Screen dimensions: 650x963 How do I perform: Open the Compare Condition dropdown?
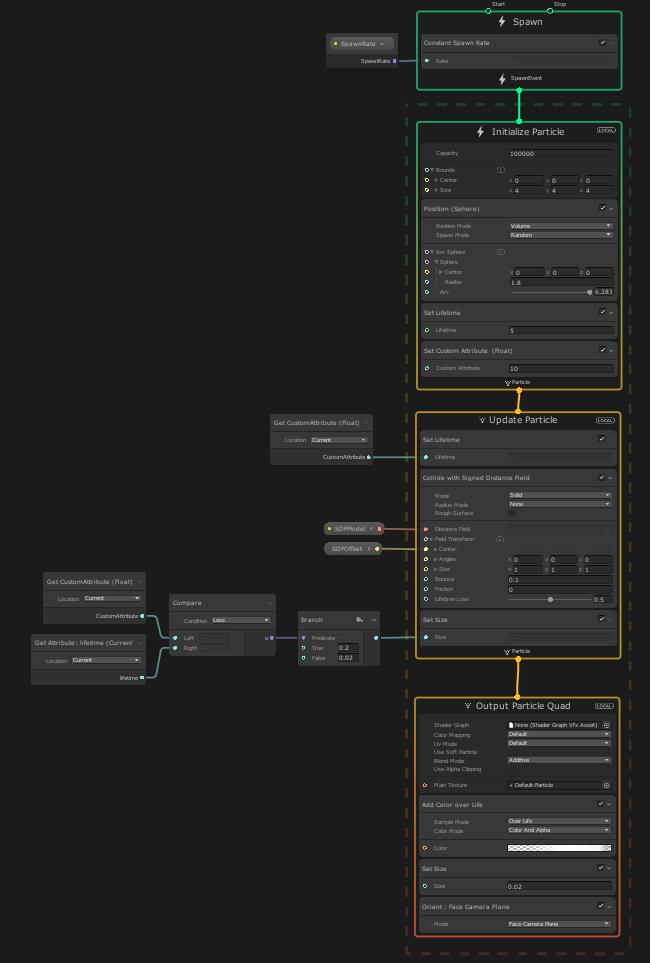point(241,620)
